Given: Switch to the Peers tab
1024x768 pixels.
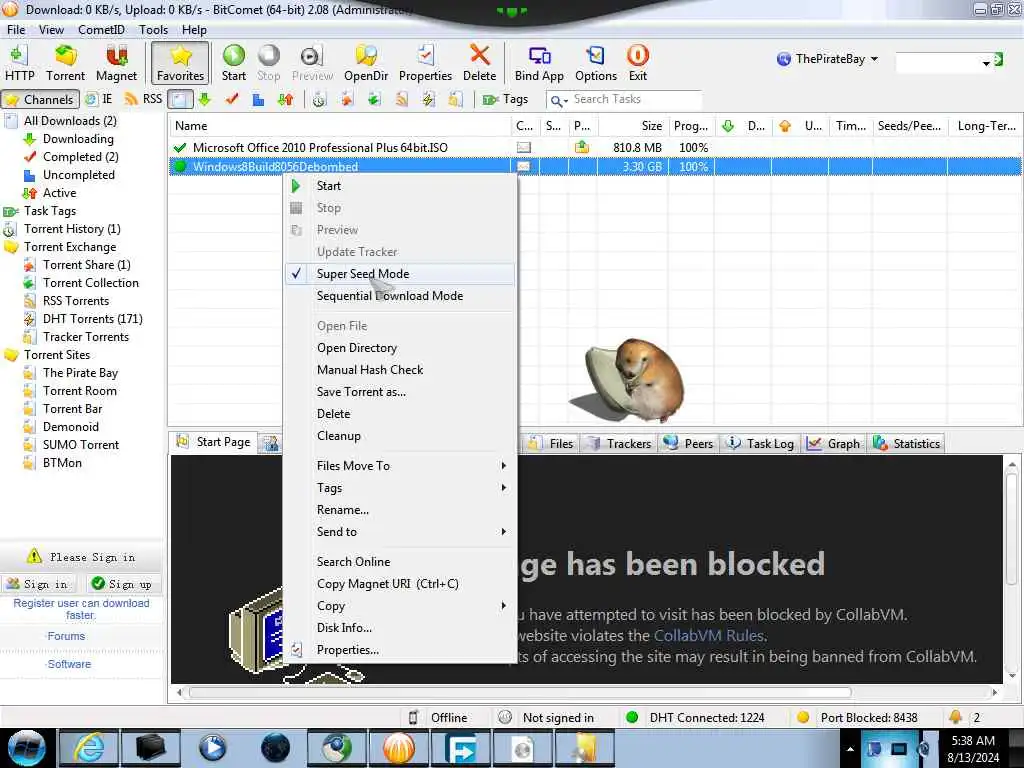Looking at the screenshot, I should [688, 443].
